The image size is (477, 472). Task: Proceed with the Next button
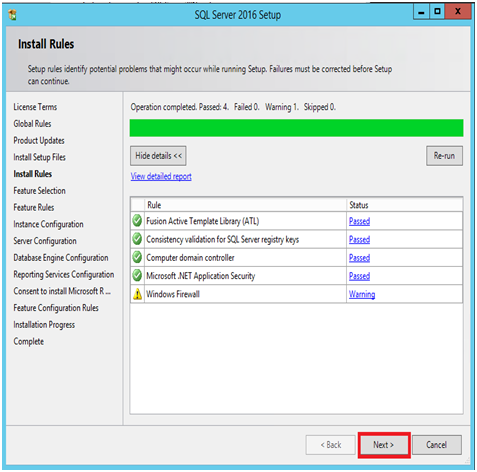click(x=384, y=445)
